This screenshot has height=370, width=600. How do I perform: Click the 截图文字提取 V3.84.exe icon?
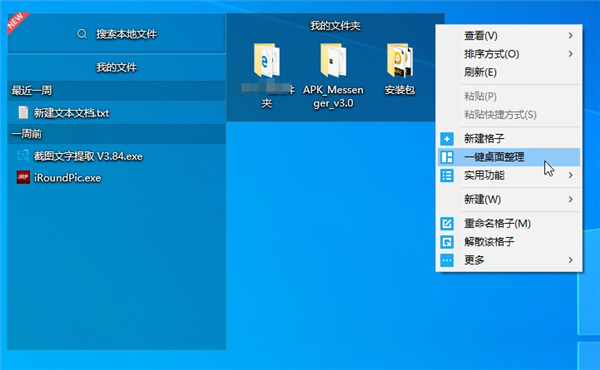[x=23, y=155]
